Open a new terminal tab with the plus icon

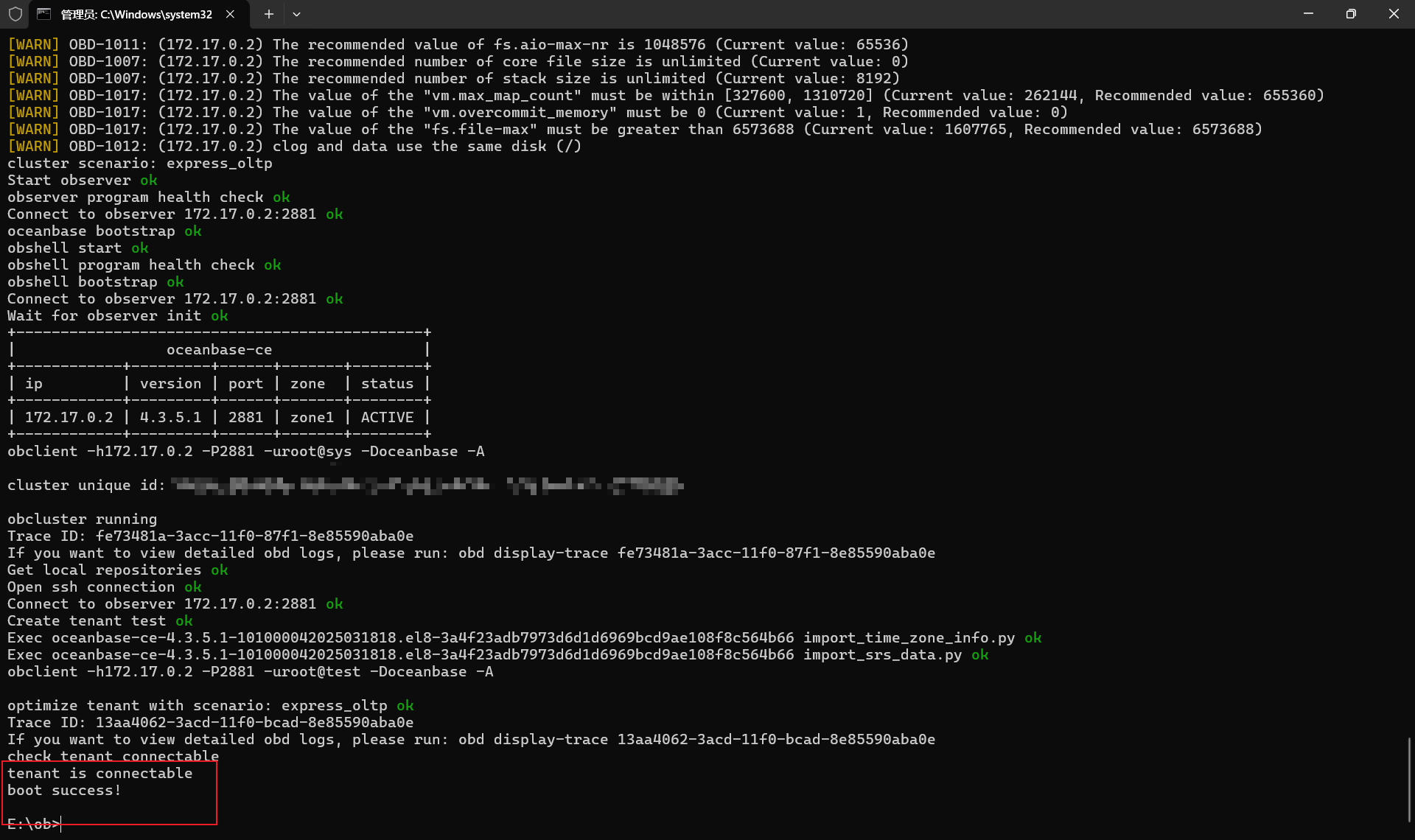268,14
